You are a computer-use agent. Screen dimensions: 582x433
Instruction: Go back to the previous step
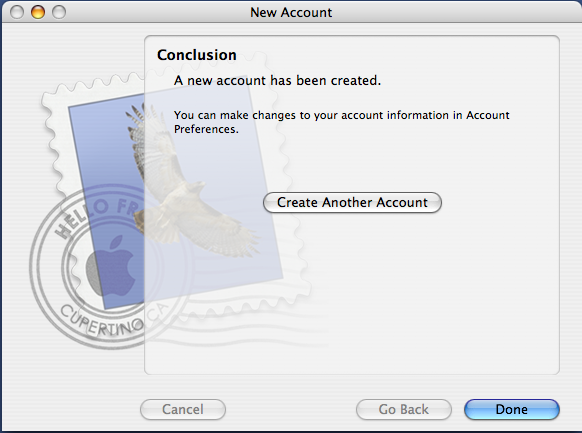coord(404,409)
